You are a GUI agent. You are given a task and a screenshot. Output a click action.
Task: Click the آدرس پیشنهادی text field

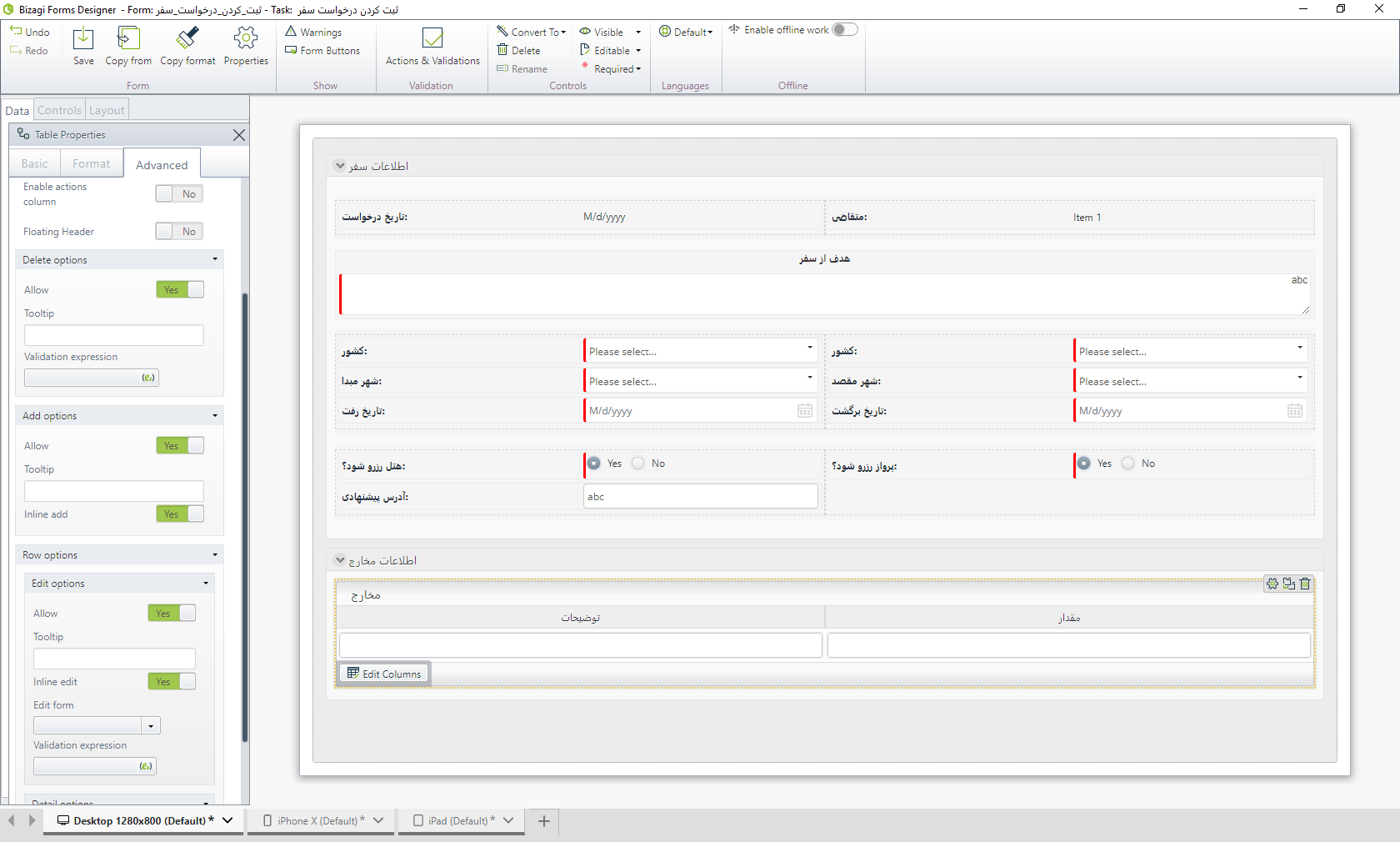pos(701,496)
